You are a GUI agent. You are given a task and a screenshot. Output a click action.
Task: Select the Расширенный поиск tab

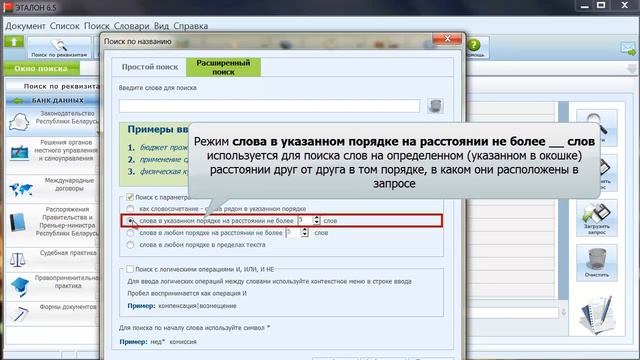(x=223, y=67)
